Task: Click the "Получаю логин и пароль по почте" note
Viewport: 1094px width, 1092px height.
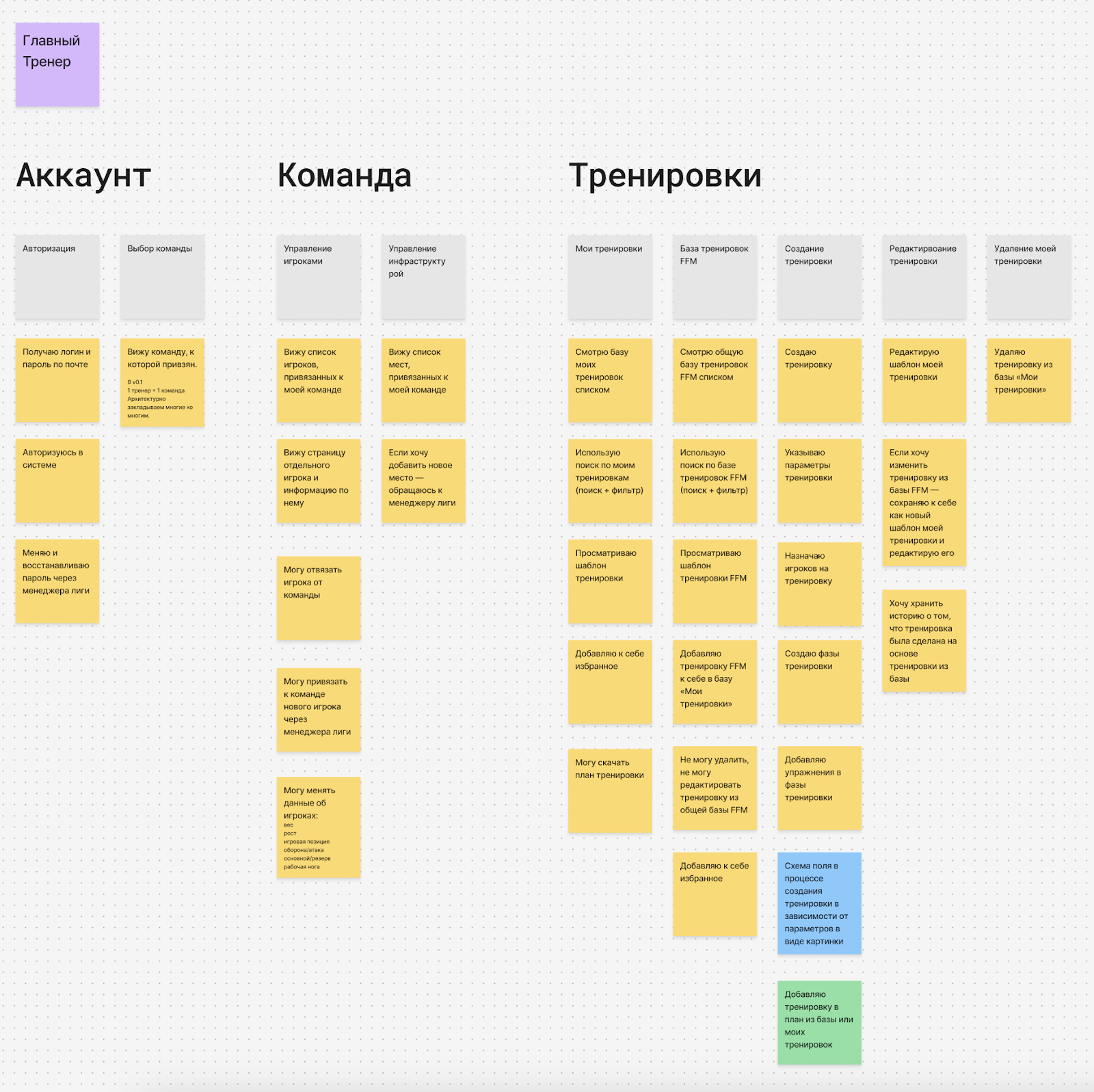Action: click(x=57, y=379)
